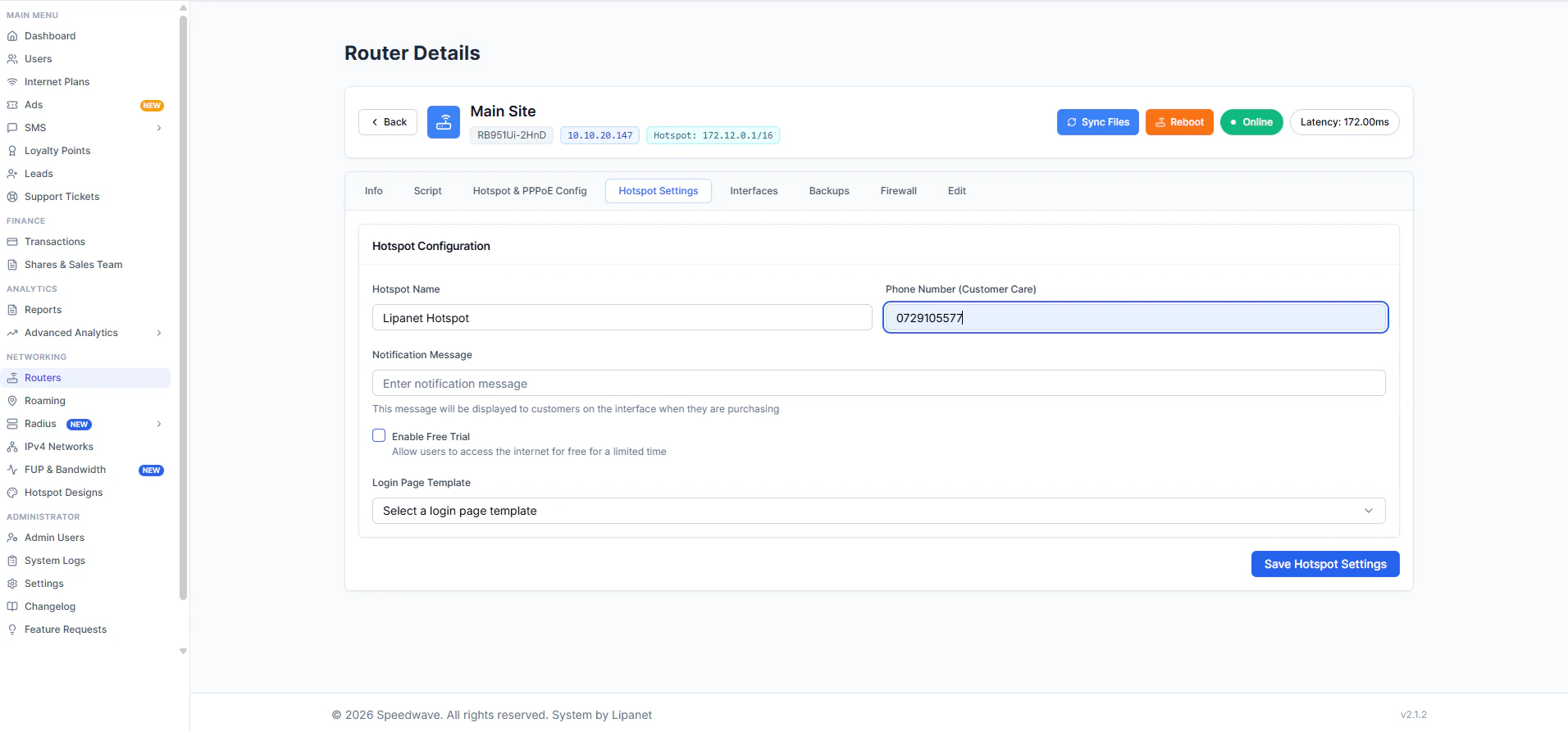Click the SMS message icon
The height and width of the screenshot is (732, 1568).
[12, 128]
